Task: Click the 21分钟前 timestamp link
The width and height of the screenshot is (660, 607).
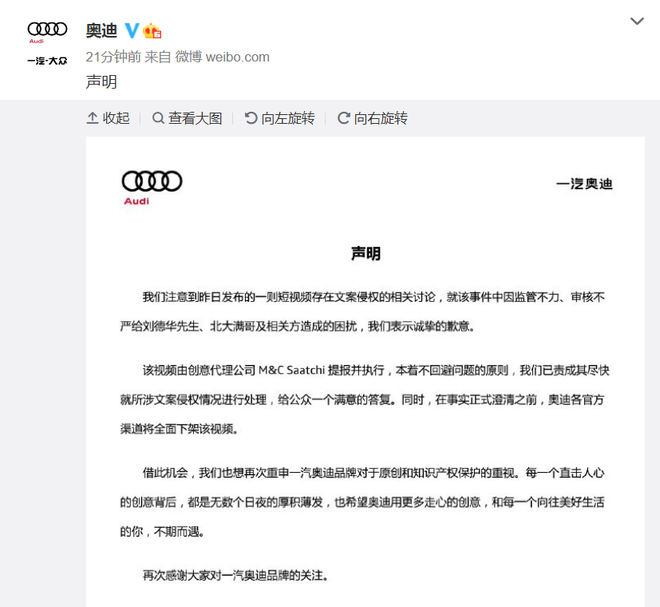Action: click(113, 57)
